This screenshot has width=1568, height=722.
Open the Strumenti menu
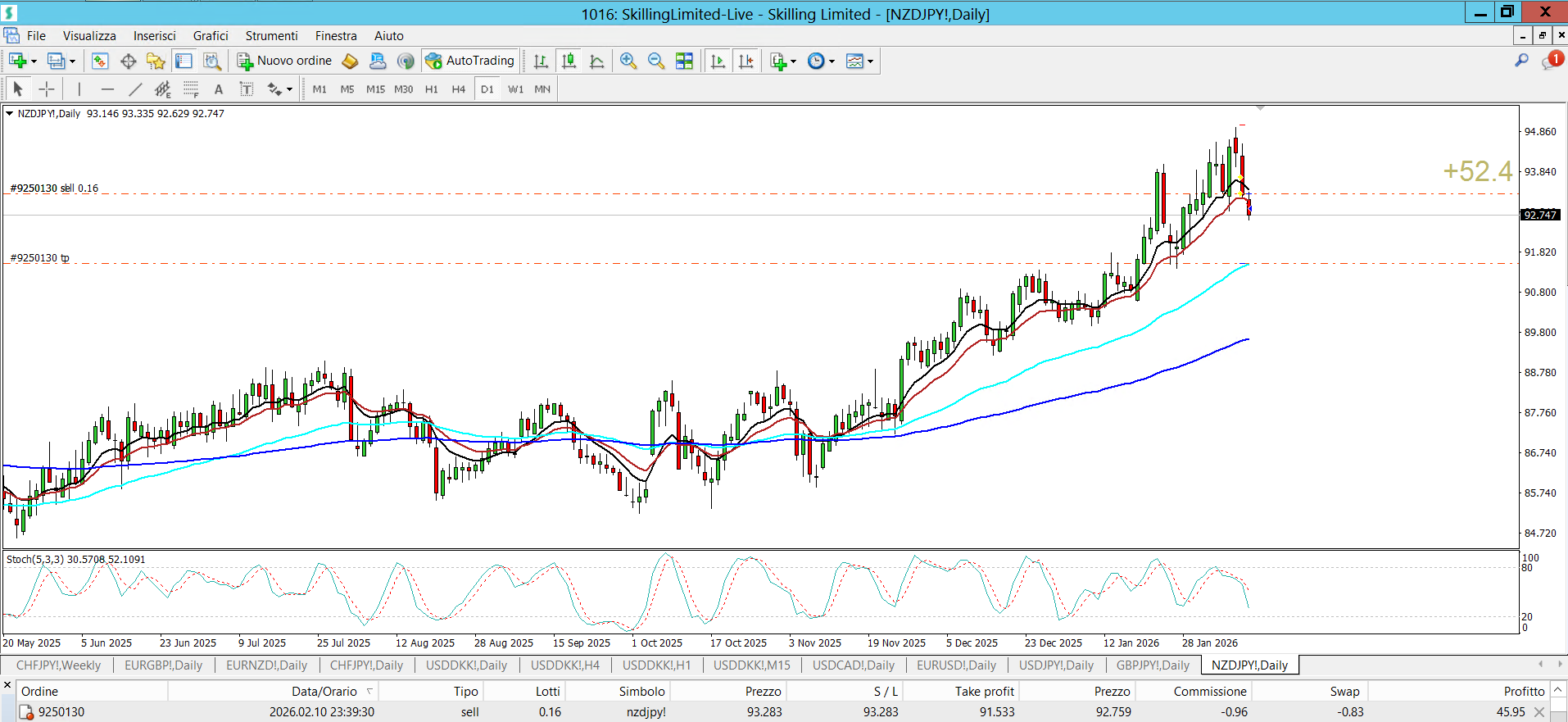[271, 36]
